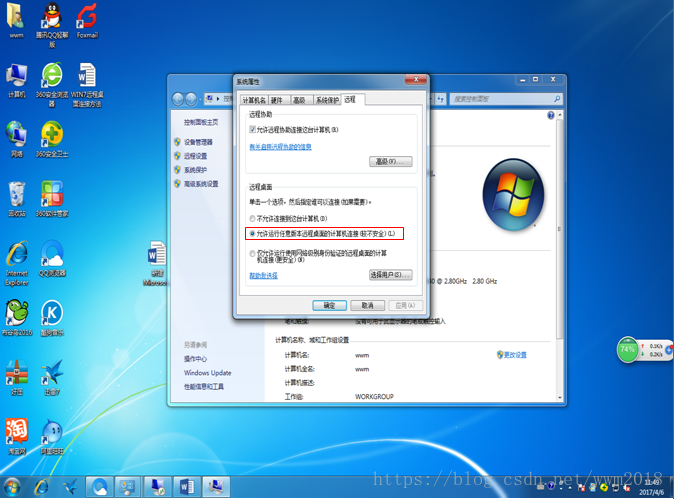Viewport: 674px width, 499px height.
Task: Switch to QQ Browser in the taskbar
Action: point(99,487)
